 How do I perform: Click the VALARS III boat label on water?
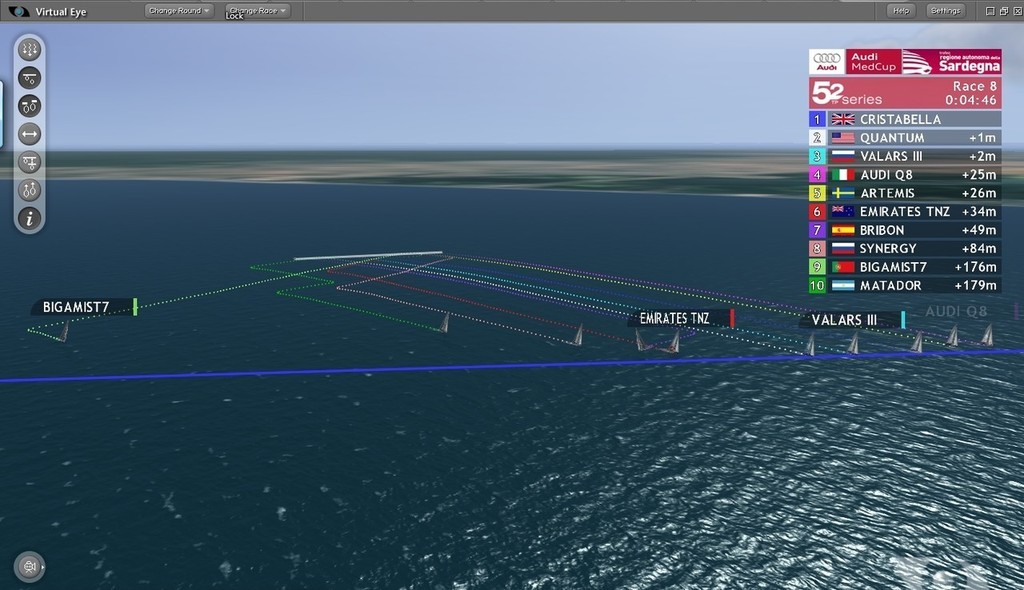coord(852,320)
